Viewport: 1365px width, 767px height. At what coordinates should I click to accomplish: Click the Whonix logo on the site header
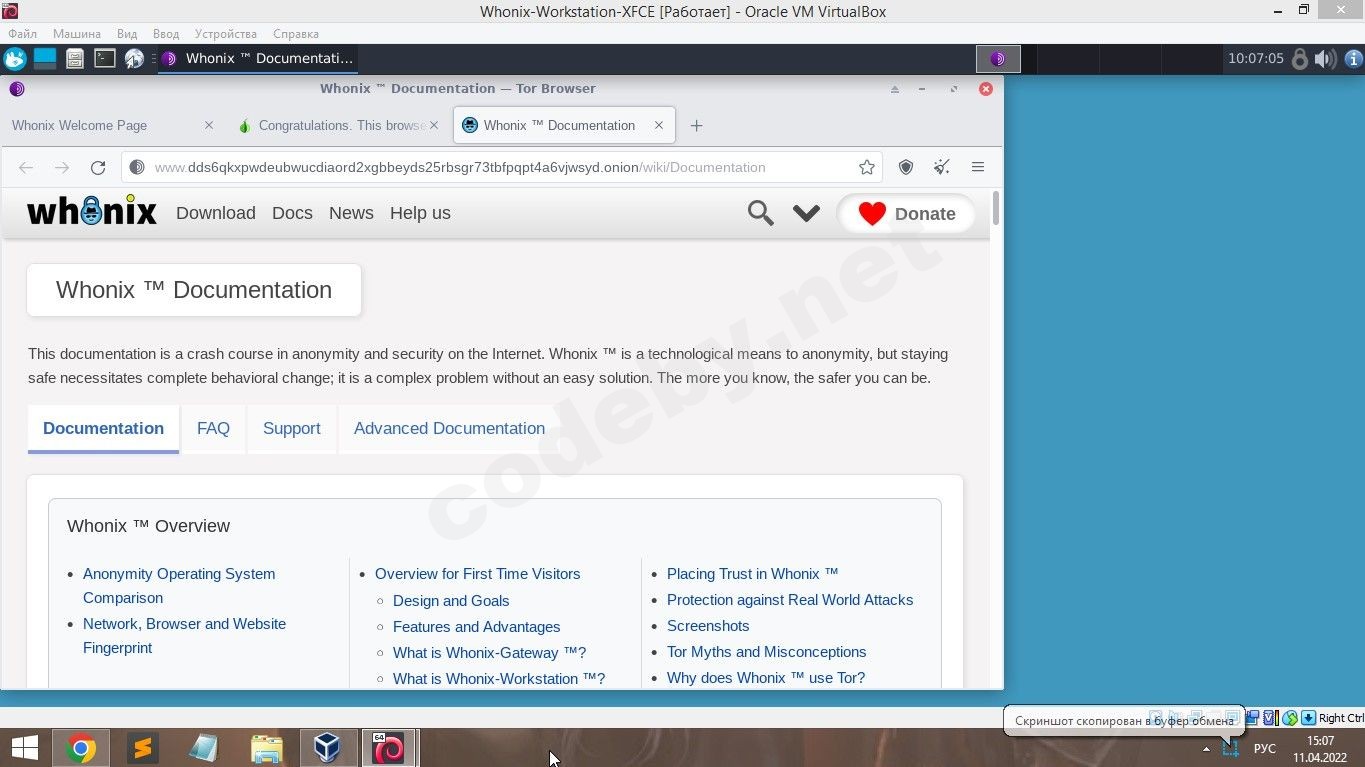[92, 211]
